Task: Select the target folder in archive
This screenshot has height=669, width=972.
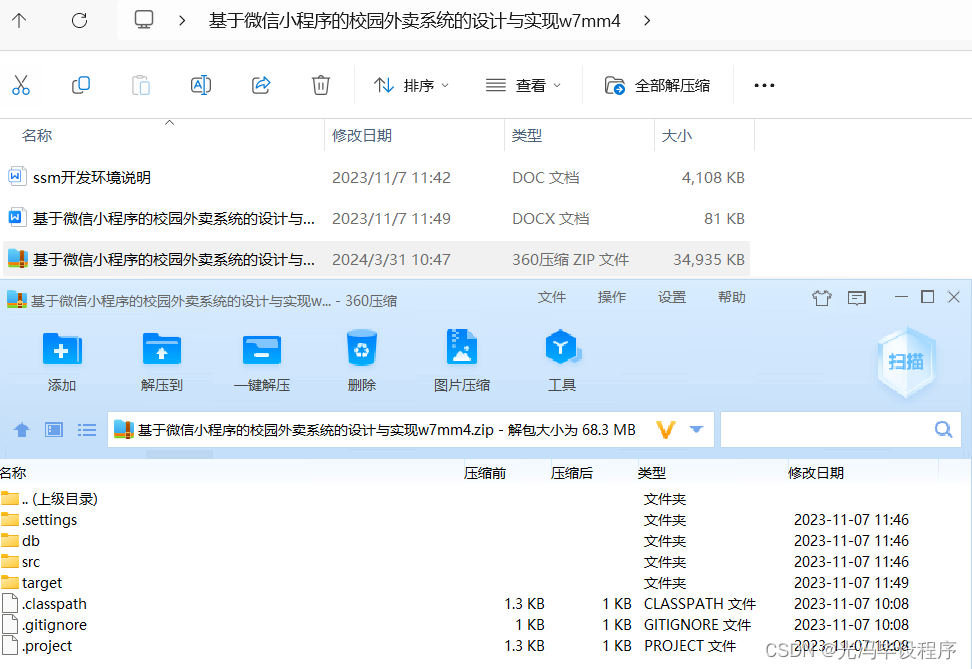Action: pos(32,583)
